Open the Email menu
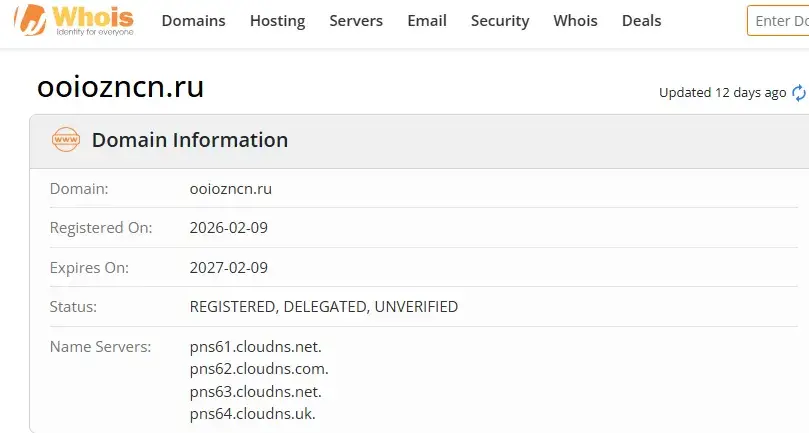 point(427,21)
